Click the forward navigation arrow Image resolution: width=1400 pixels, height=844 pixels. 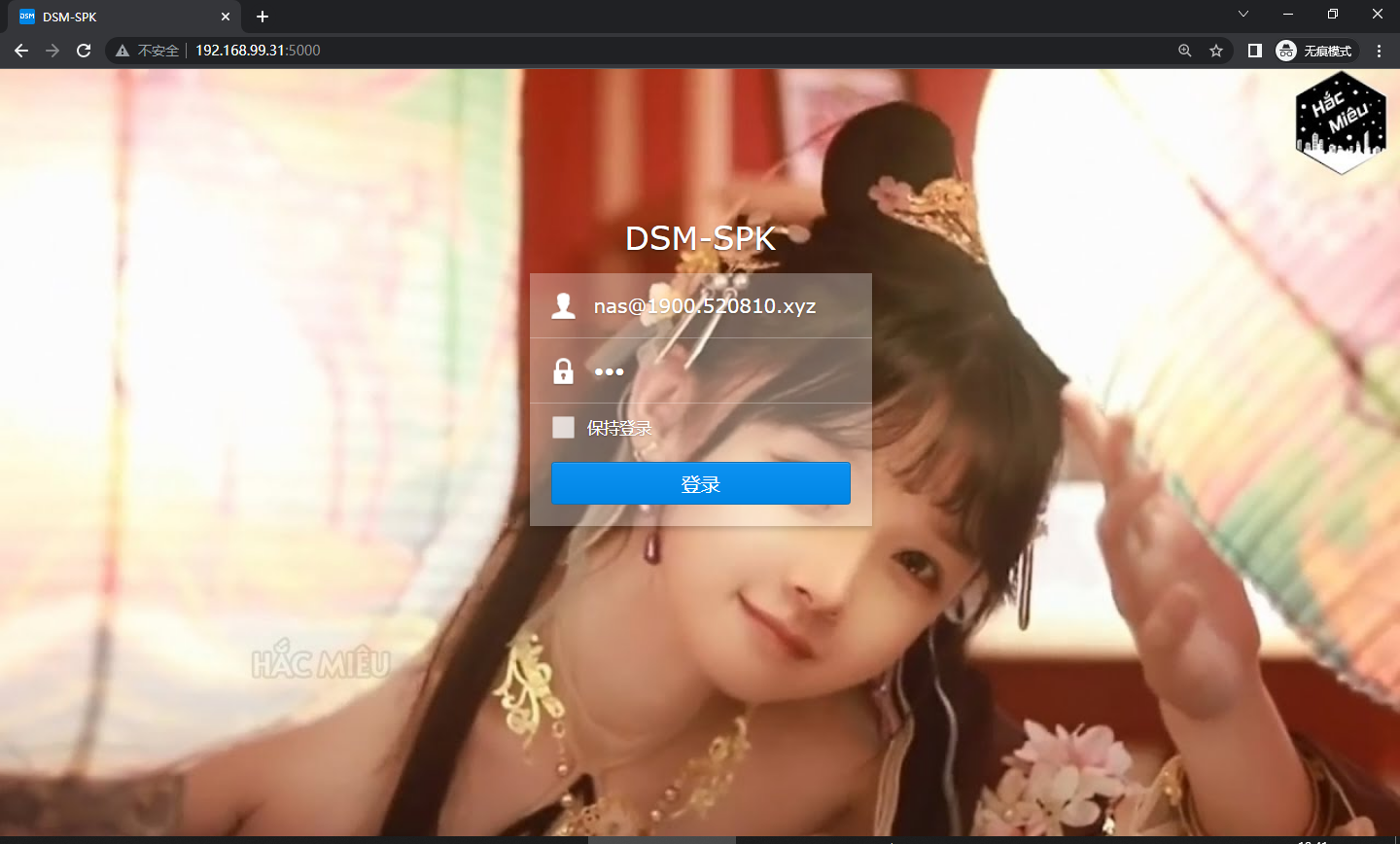click(52, 51)
